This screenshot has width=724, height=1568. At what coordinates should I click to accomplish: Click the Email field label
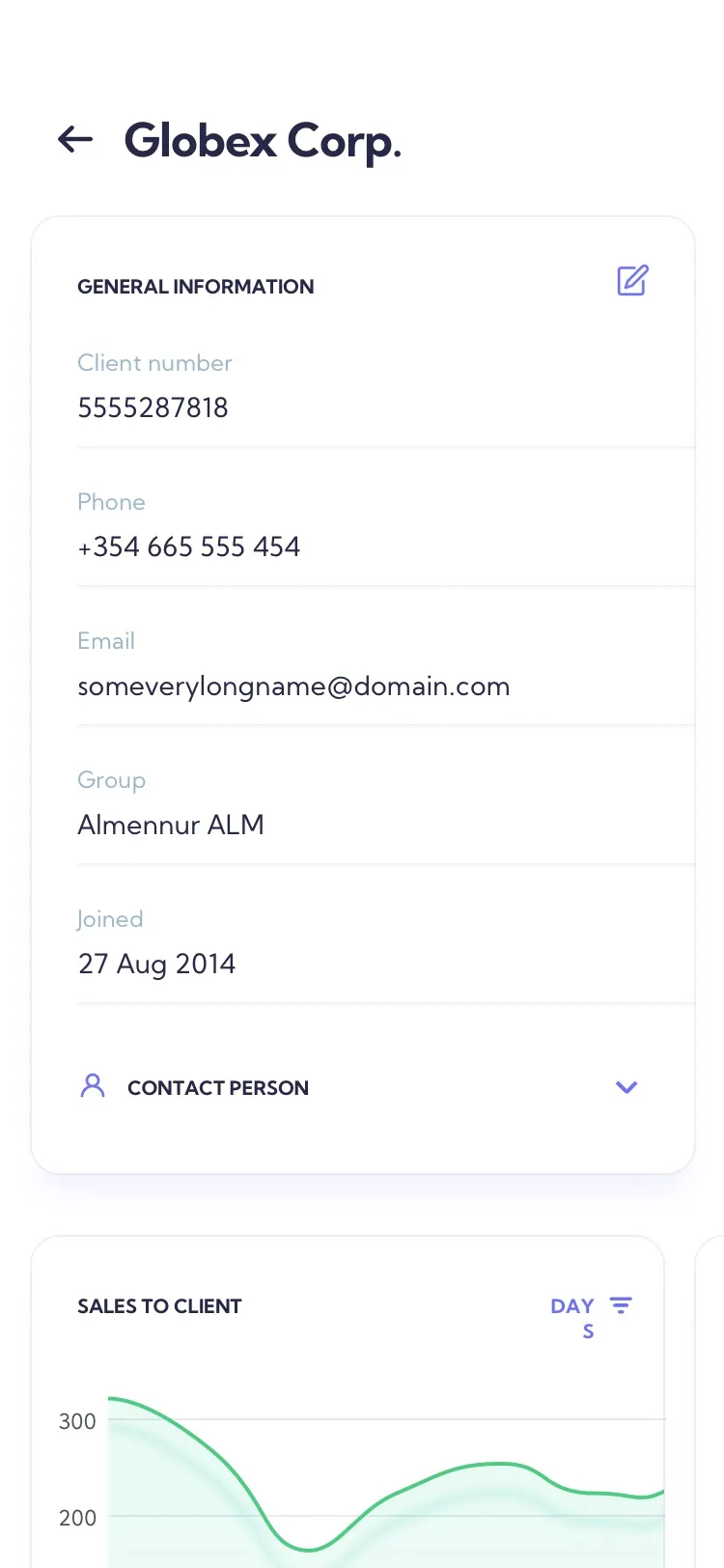(106, 641)
